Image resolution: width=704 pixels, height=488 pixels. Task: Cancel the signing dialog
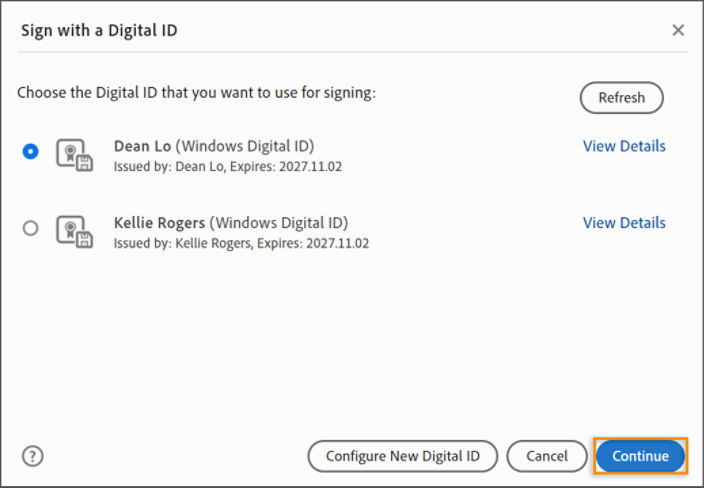547,456
